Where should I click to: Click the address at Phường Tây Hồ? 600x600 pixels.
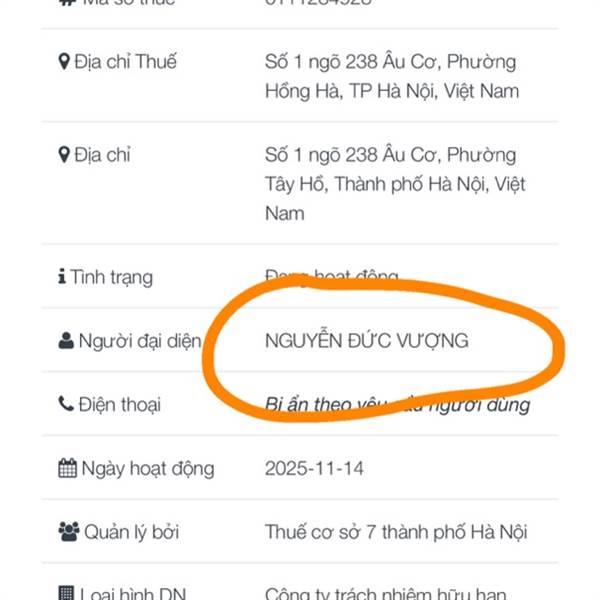[x=394, y=184]
